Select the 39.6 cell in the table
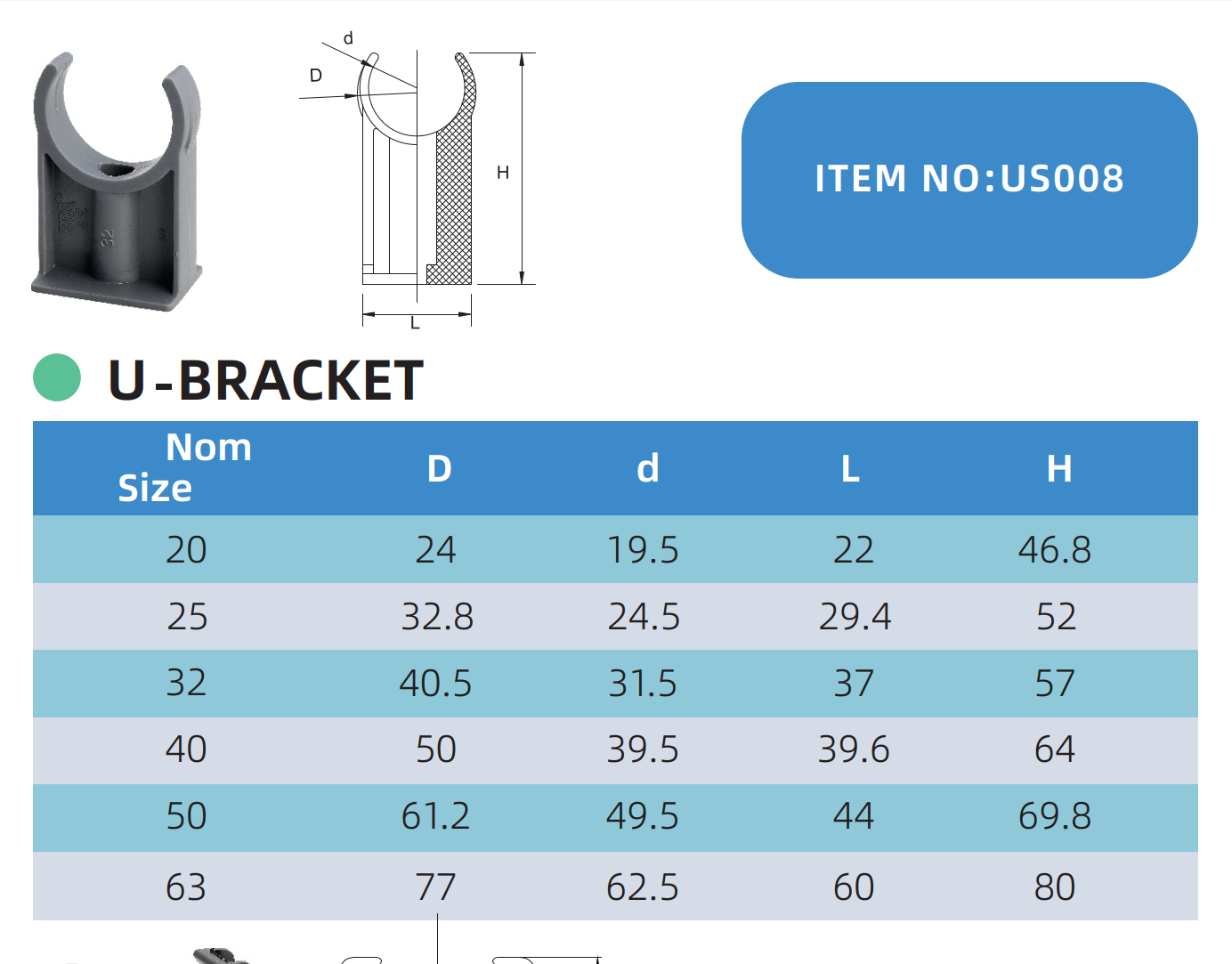1232x964 pixels. click(x=854, y=749)
